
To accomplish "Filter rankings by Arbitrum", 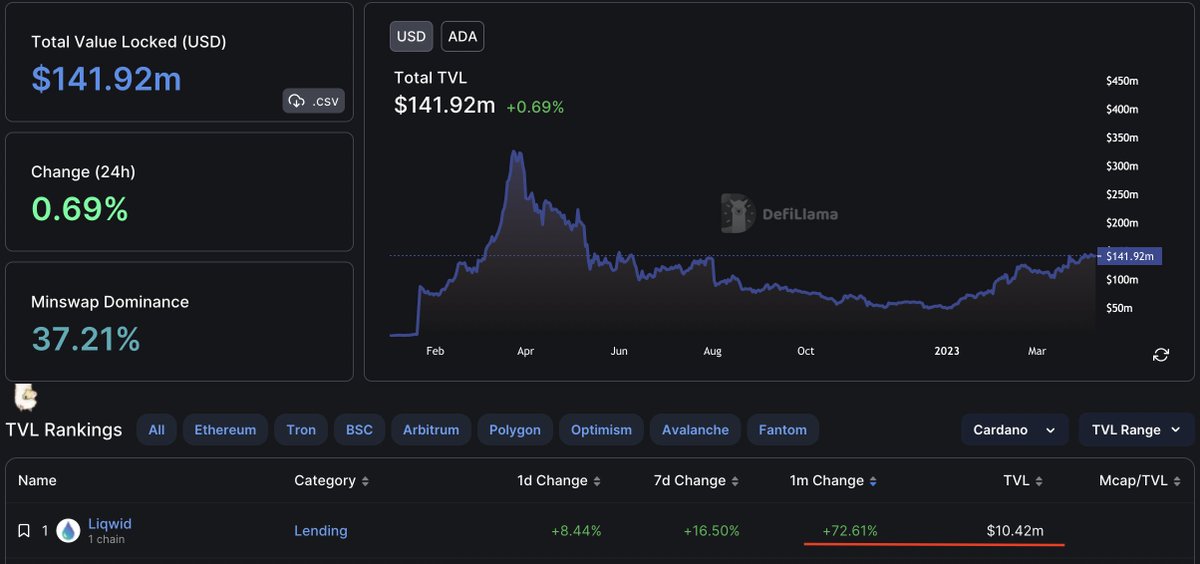I will (431, 430).
